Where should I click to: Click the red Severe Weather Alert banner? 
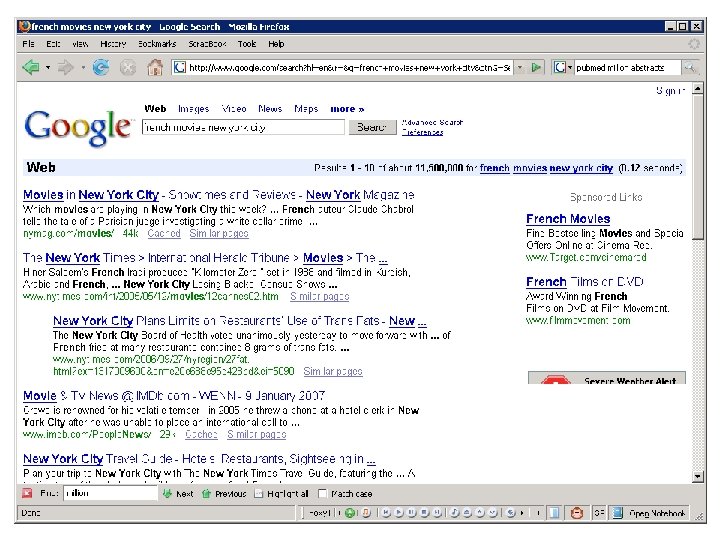click(607, 377)
